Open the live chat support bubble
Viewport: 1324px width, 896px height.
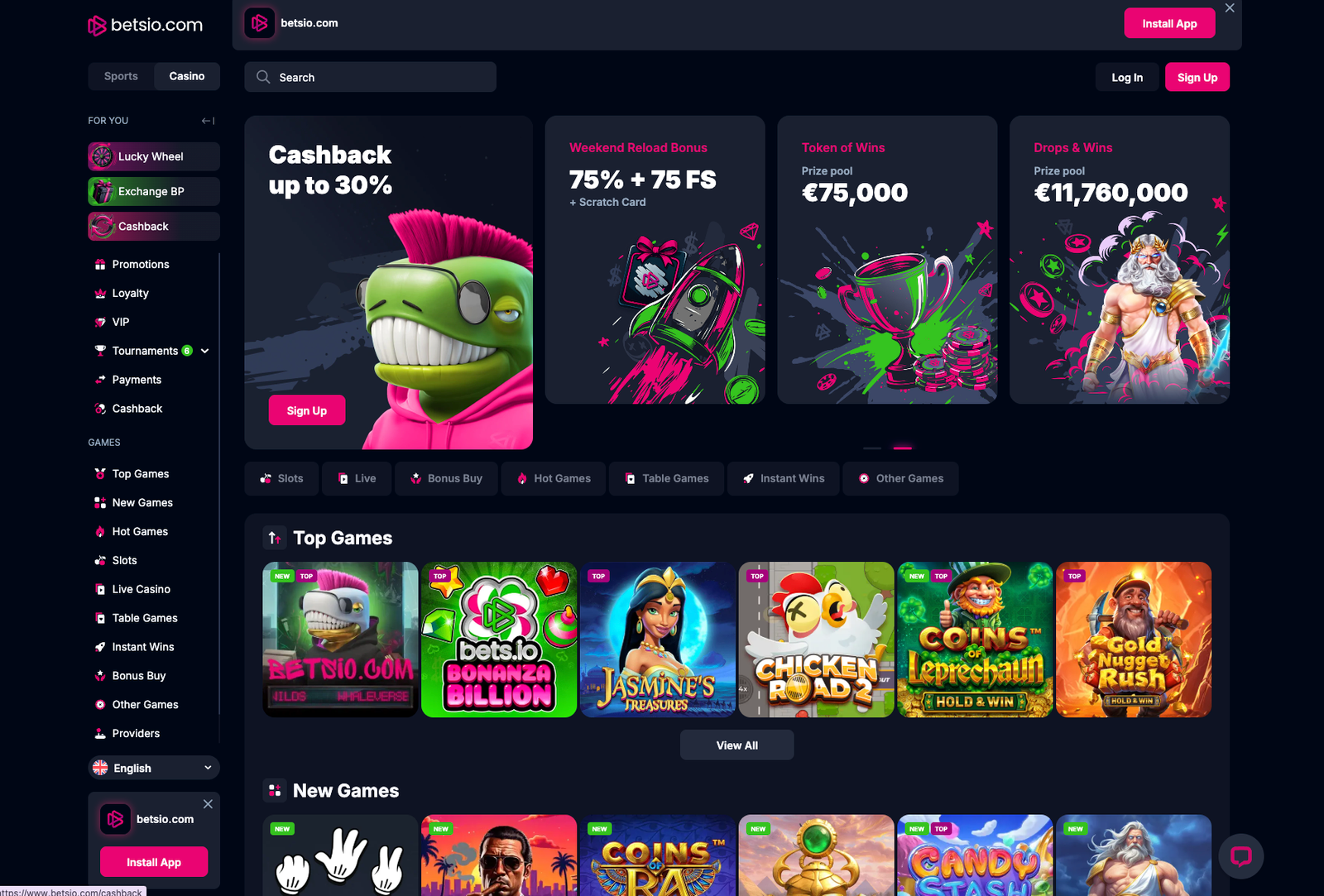pyautogui.click(x=1240, y=855)
